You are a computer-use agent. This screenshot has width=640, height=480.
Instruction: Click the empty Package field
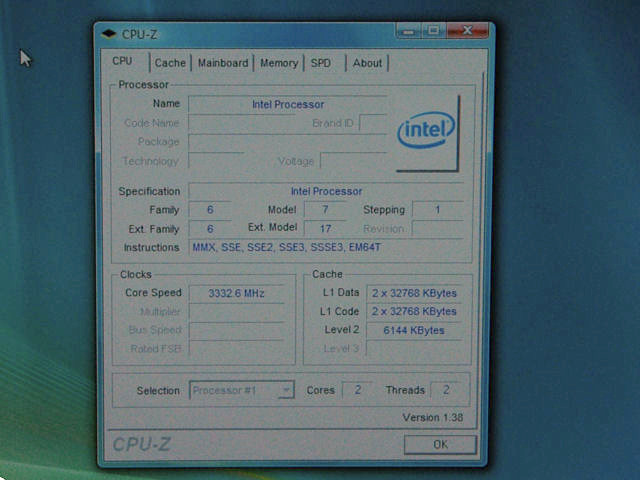pos(288,142)
